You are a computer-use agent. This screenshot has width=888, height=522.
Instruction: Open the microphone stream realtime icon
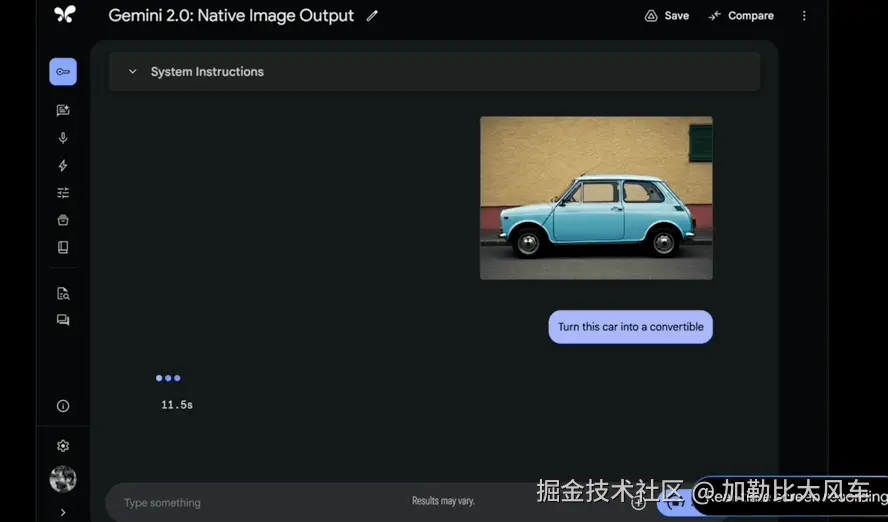pos(63,138)
